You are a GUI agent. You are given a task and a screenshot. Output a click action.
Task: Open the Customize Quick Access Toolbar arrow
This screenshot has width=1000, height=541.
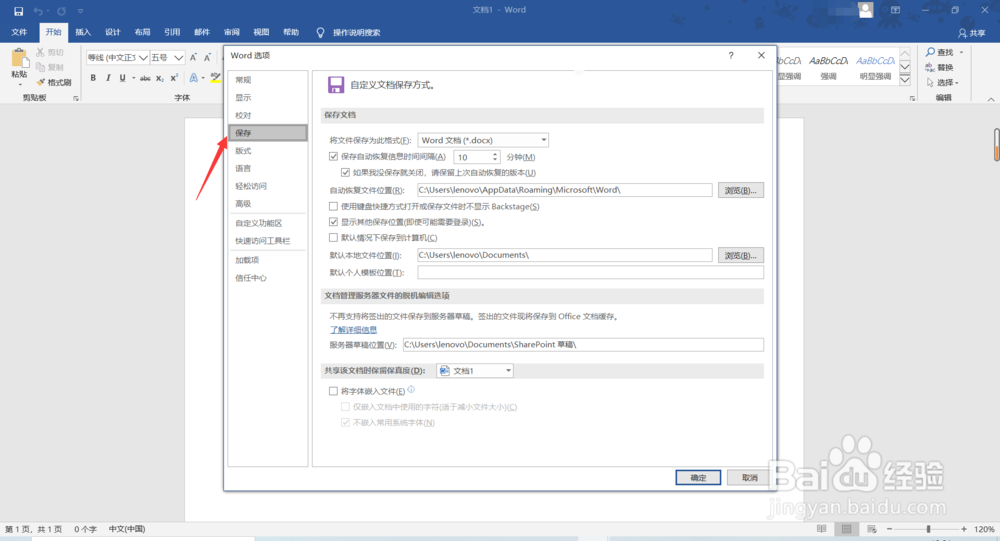[80, 11]
